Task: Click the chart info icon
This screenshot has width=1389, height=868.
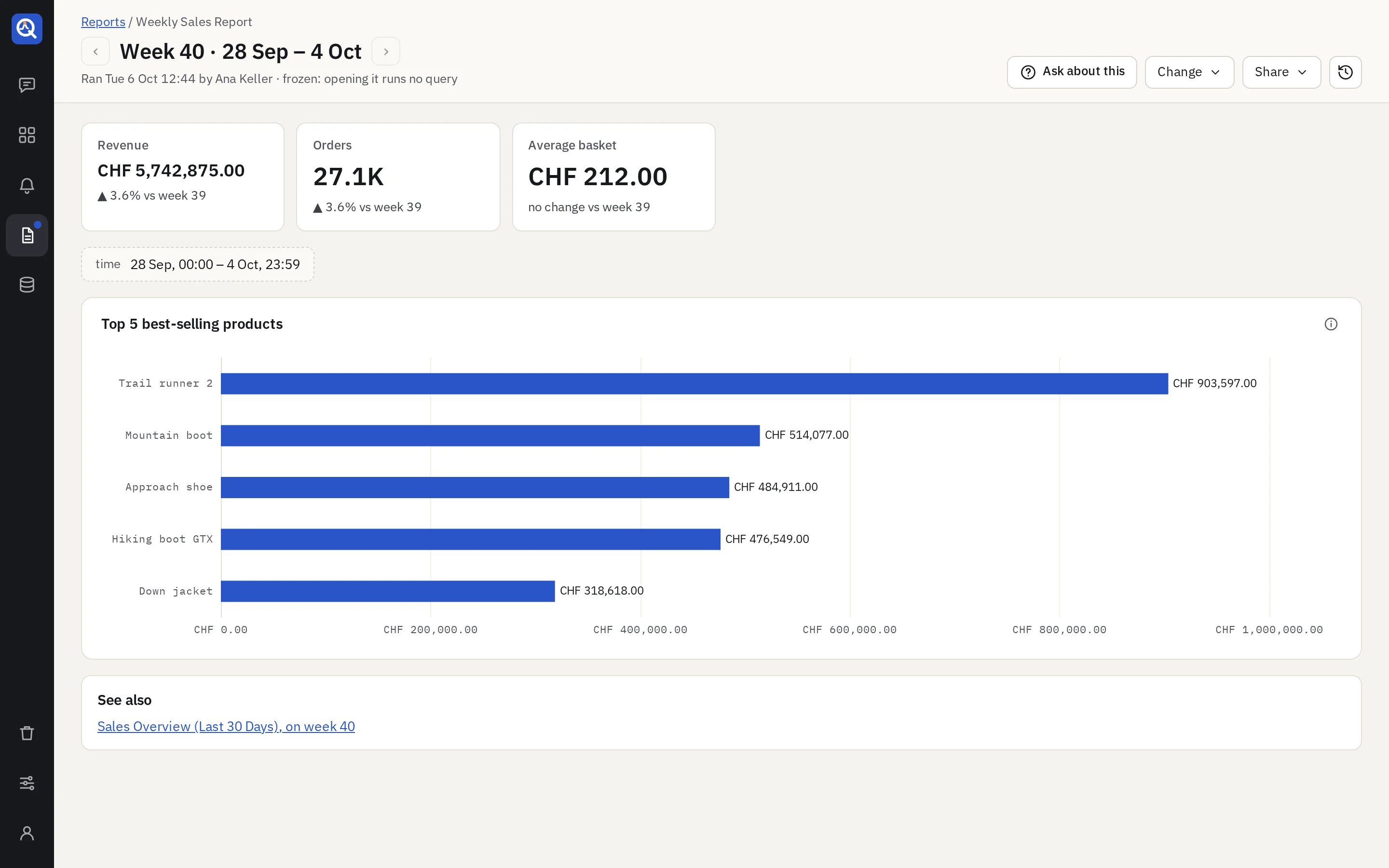Action: [1331, 325]
